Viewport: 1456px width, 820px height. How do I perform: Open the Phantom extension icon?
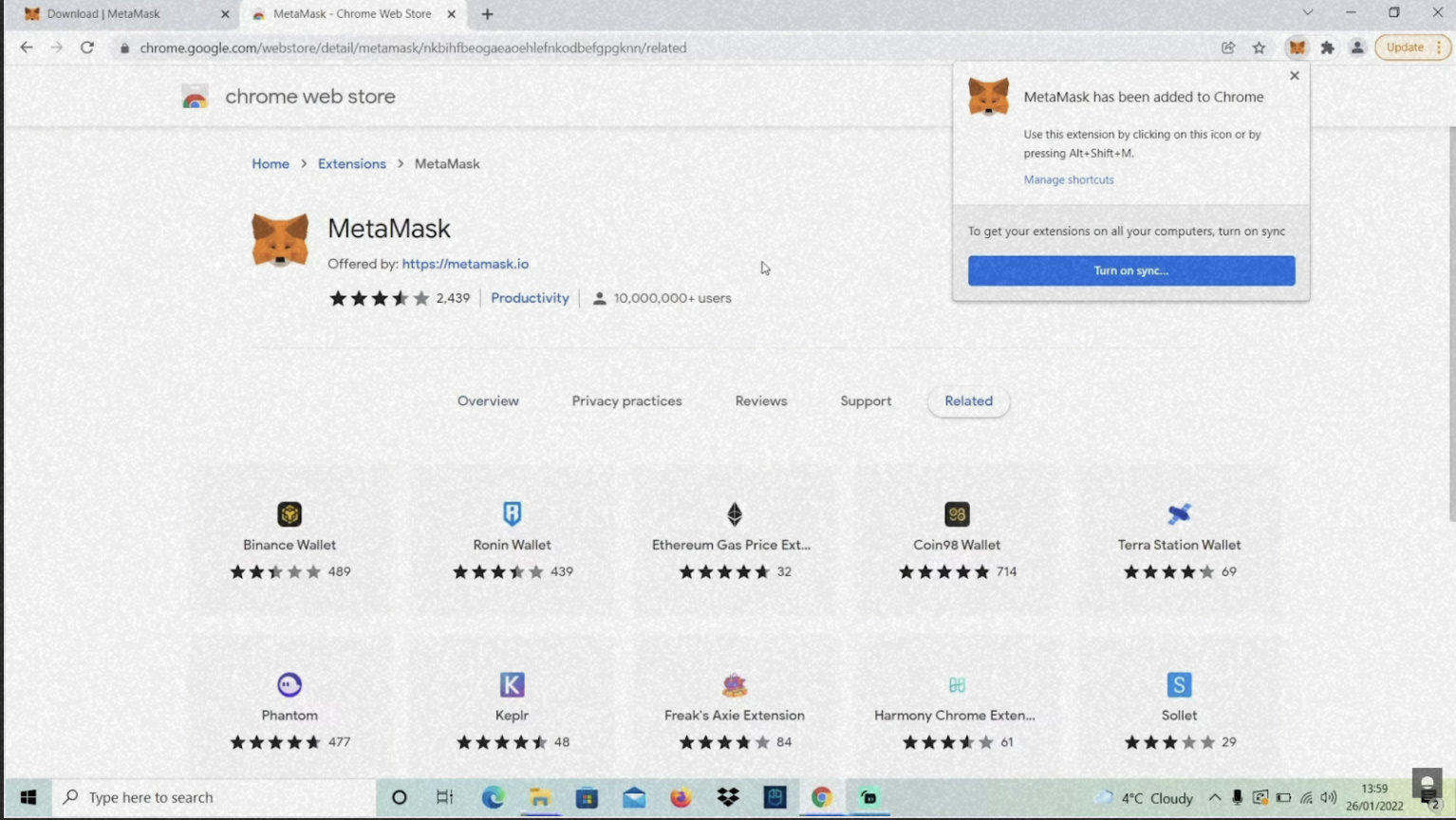pyautogui.click(x=289, y=684)
